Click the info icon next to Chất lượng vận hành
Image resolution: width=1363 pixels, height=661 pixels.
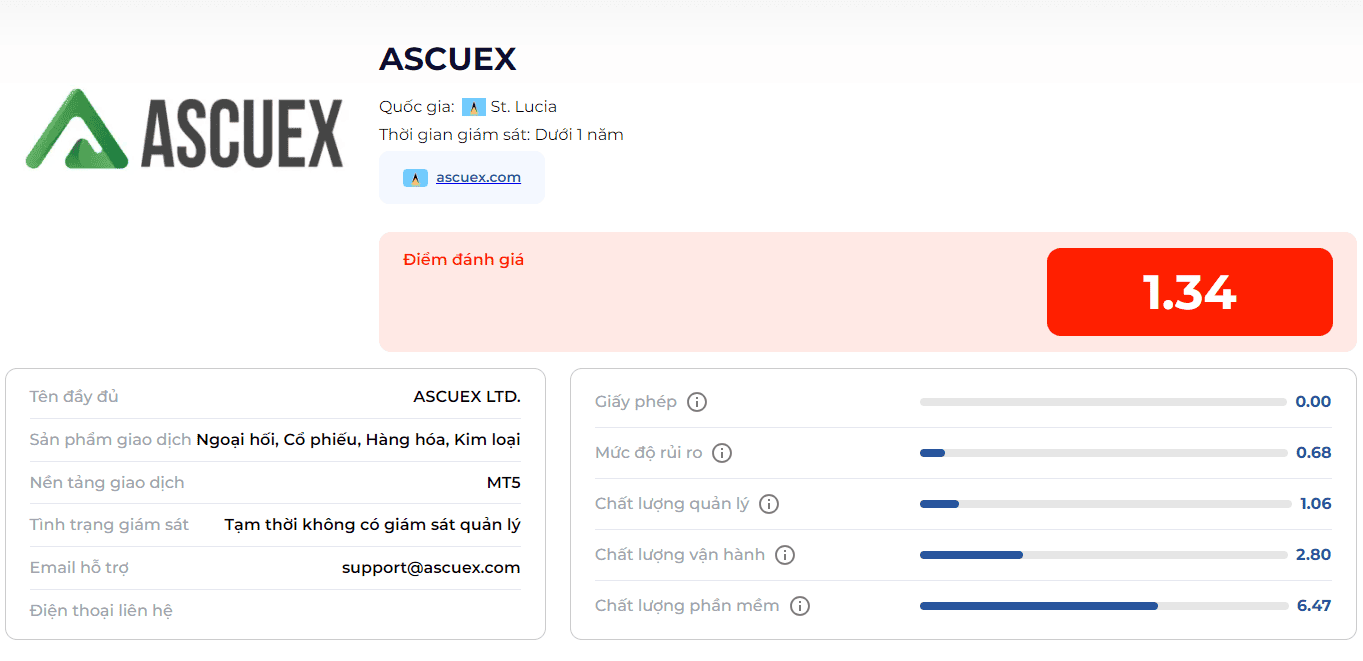pyautogui.click(x=785, y=555)
